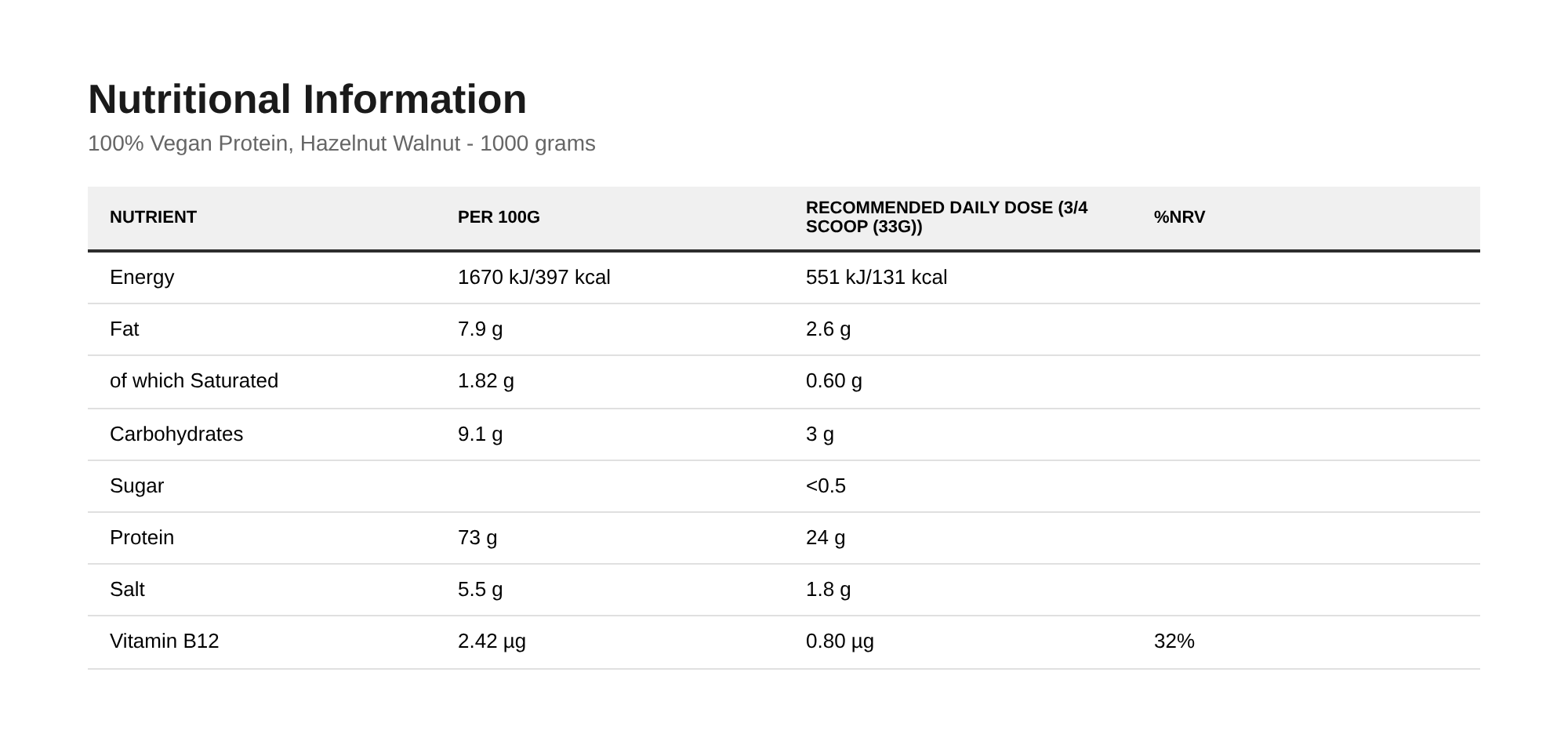Click the Recommended Daily Dose column header
The width and height of the screenshot is (1568, 745).
947,217
